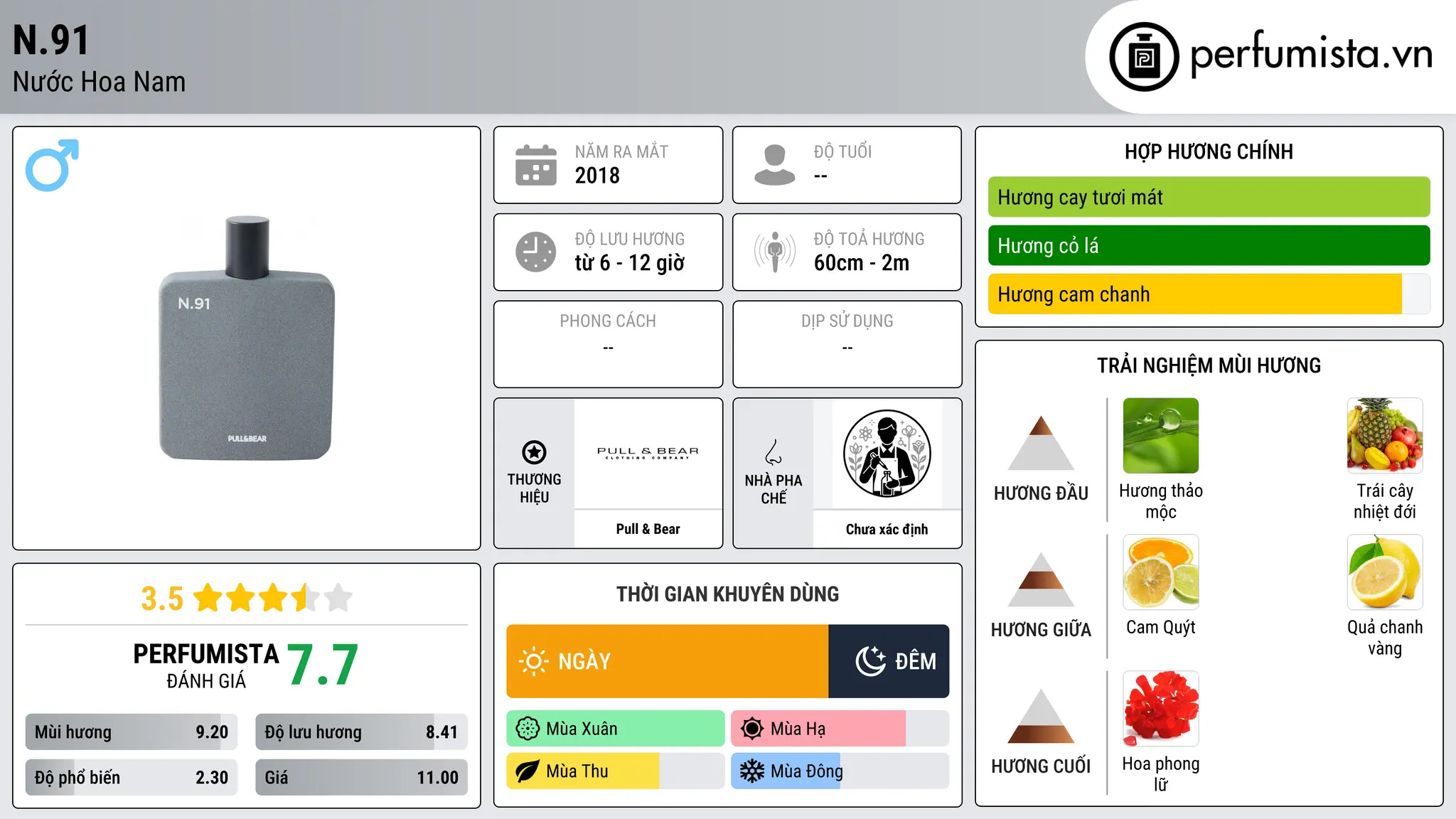The height and width of the screenshot is (819, 1456).
Task: Click the Cam Quýt note label
Action: pos(1161,627)
